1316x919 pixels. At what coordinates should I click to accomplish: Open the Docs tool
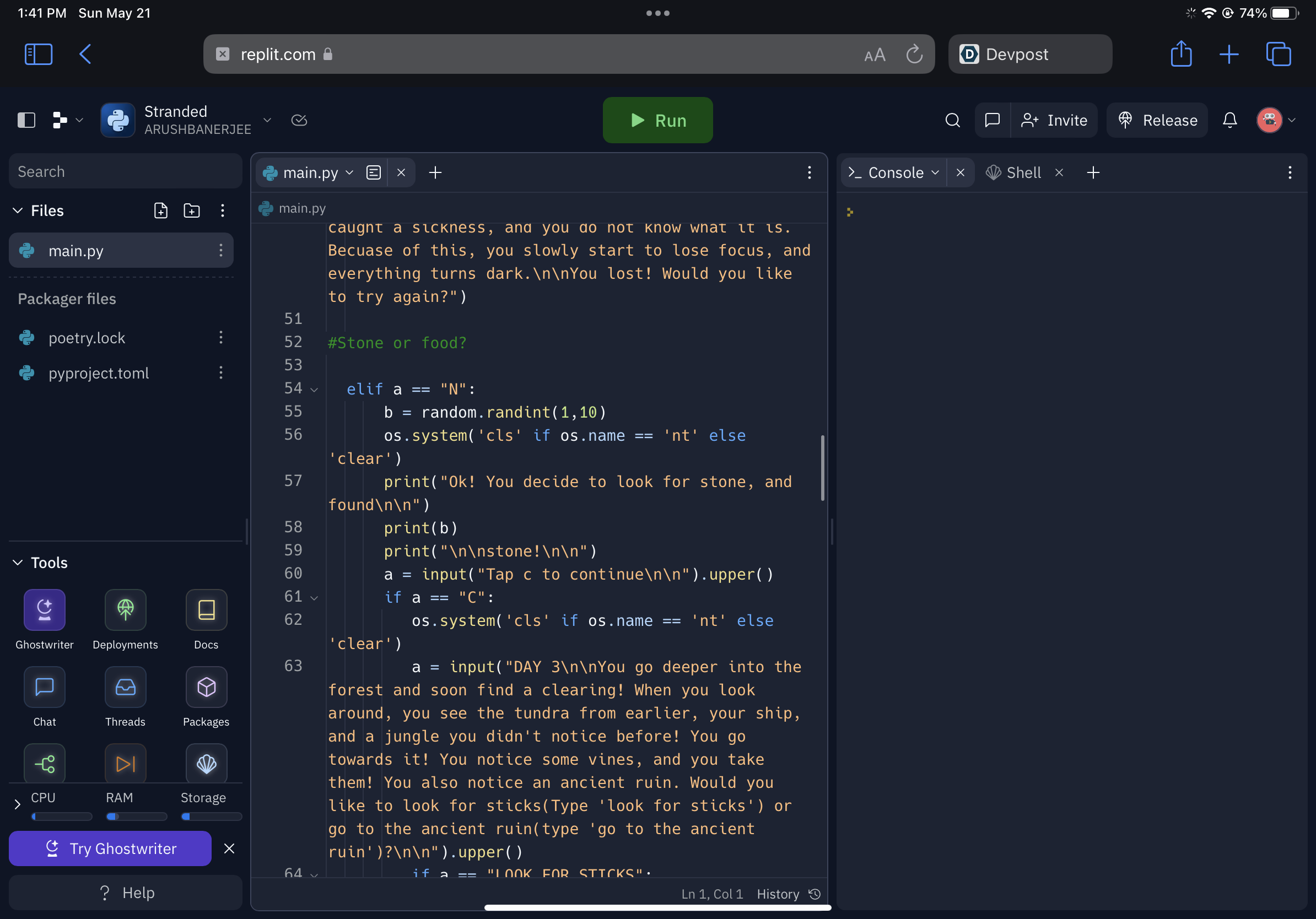pyautogui.click(x=206, y=609)
